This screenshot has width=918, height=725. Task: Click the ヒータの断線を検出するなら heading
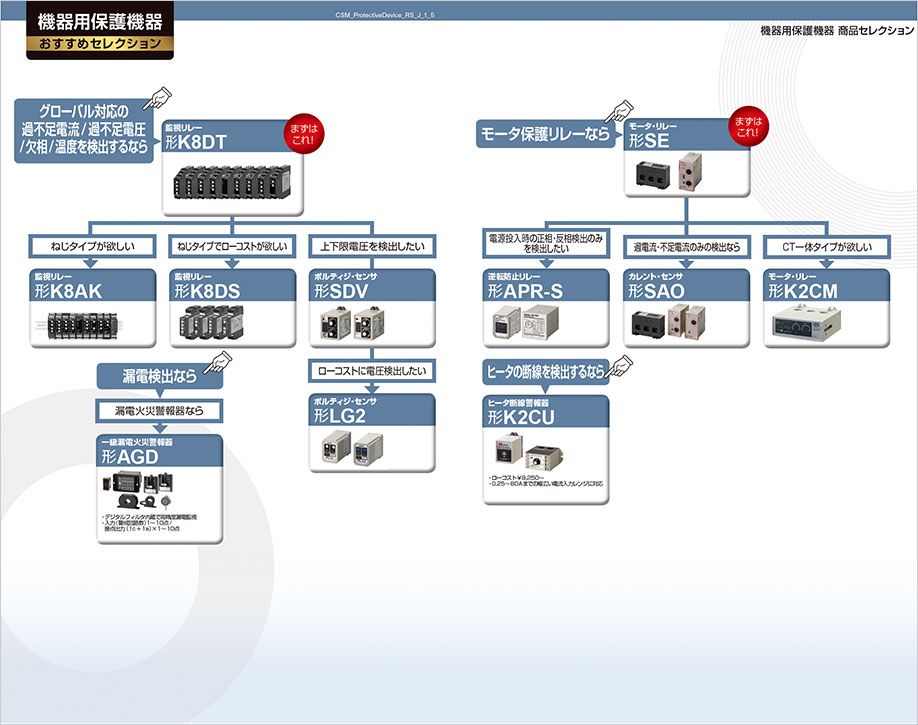point(546,372)
